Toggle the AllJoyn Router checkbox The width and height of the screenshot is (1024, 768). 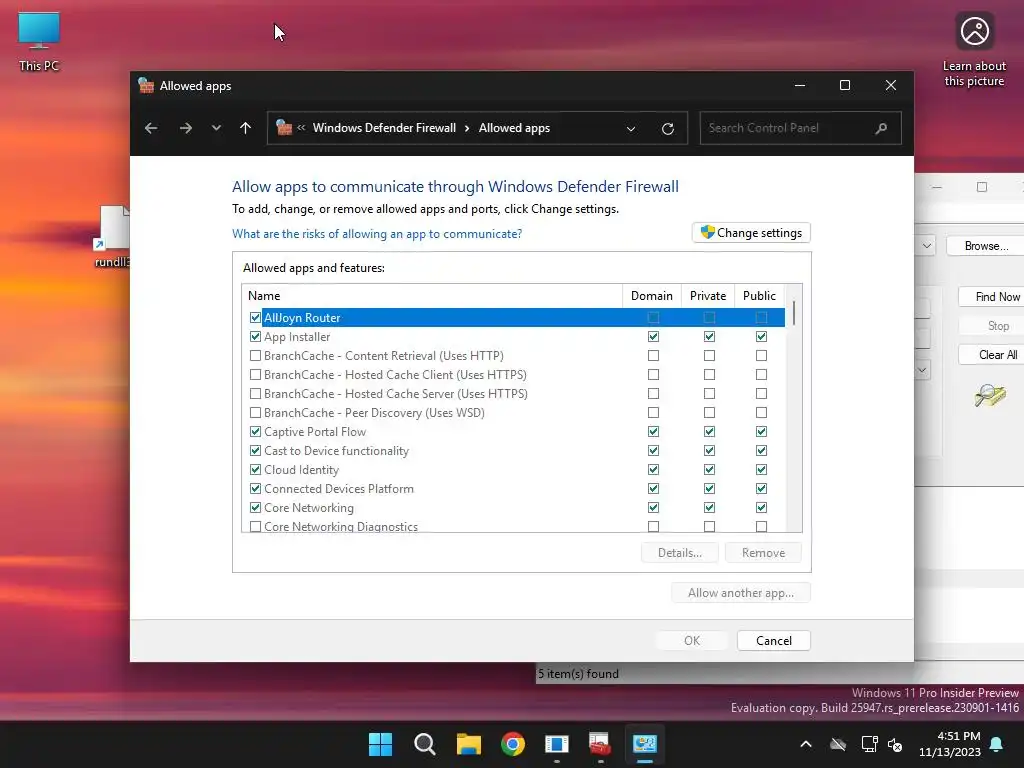click(255, 318)
